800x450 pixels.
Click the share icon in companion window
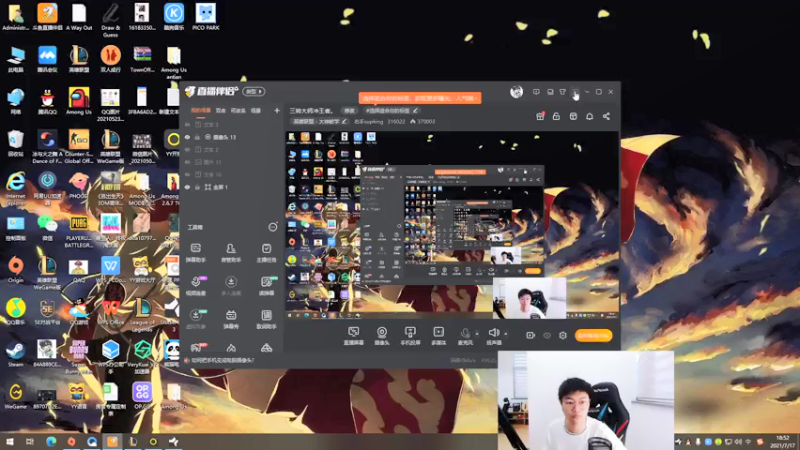pyautogui.click(x=606, y=116)
